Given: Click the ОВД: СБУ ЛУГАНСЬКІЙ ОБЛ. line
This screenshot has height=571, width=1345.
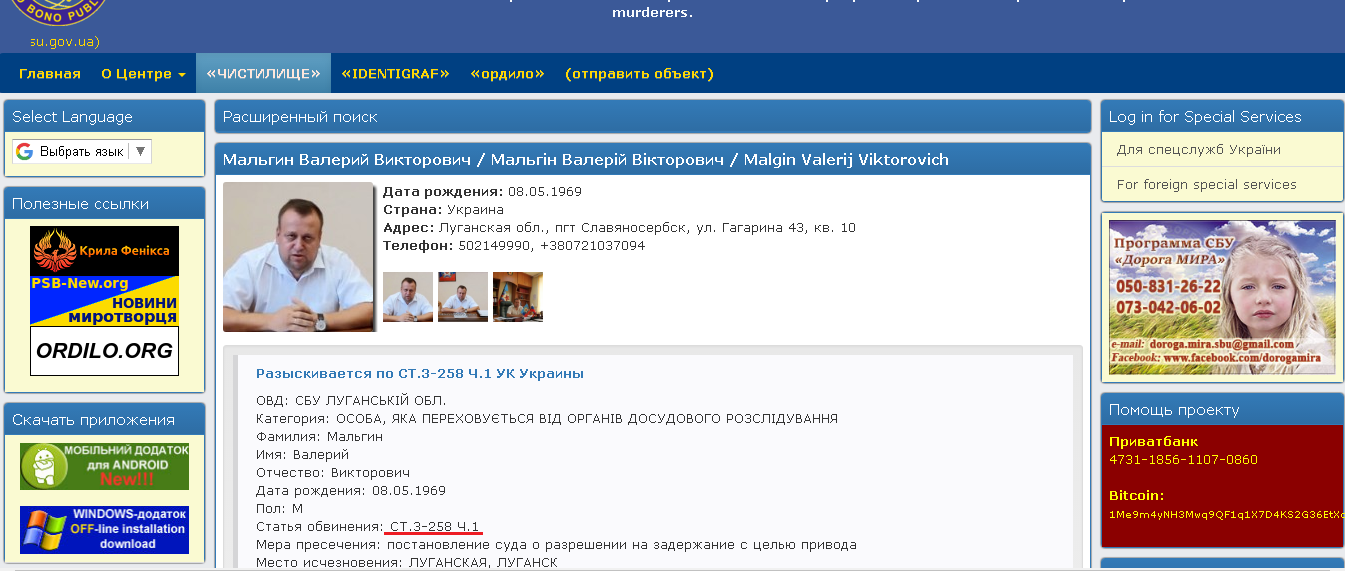Looking at the screenshot, I should pyautogui.click(x=349, y=400).
